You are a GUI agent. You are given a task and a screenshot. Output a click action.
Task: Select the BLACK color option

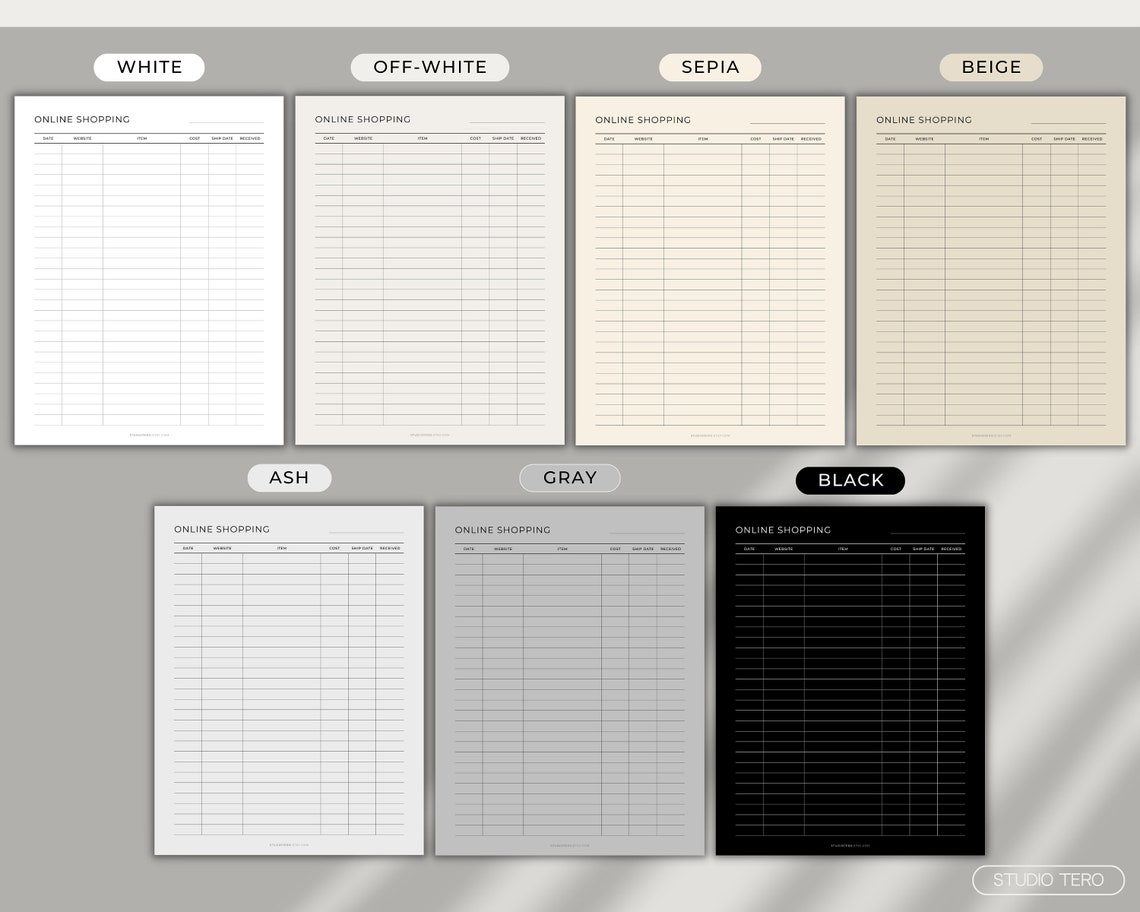pos(850,480)
